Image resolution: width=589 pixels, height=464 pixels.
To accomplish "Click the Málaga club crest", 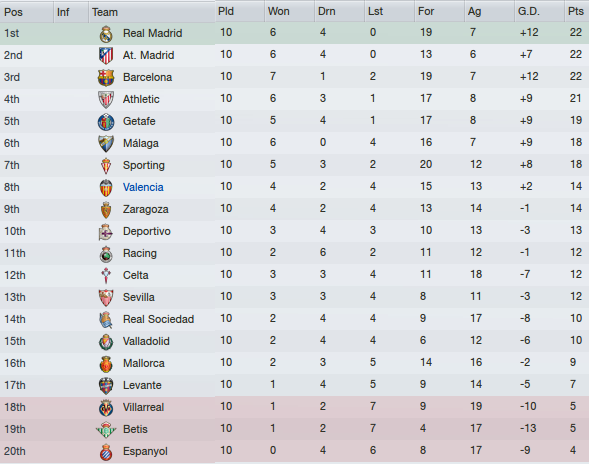I will pos(106,144).
